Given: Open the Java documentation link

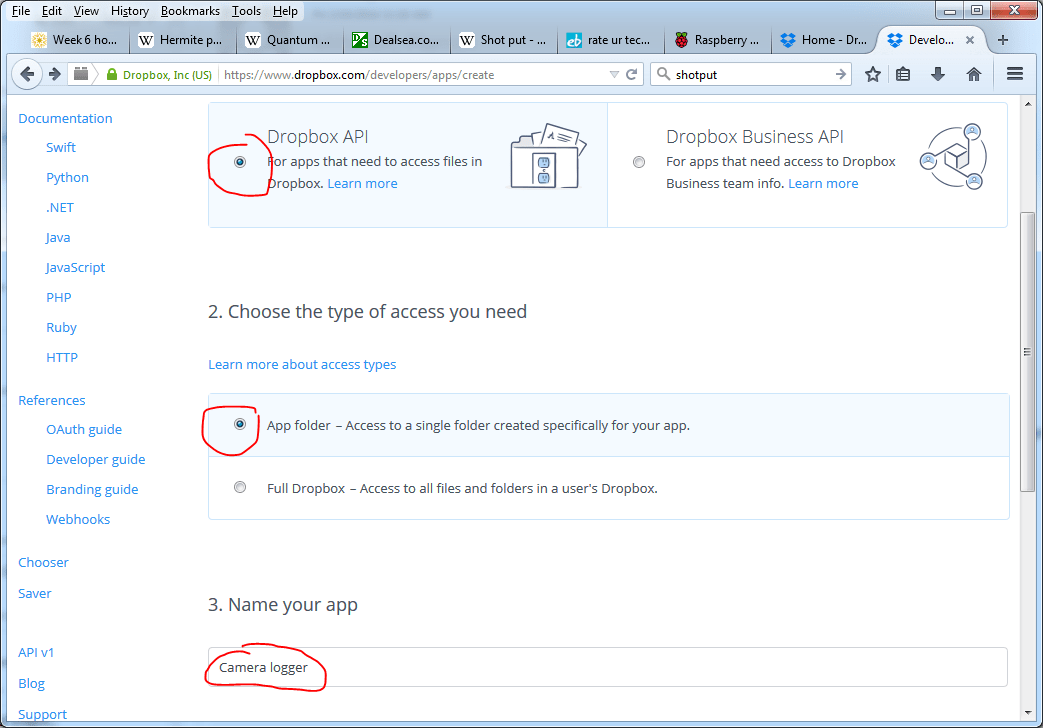Looking at the screenshot, I should [x=58, y=238].
